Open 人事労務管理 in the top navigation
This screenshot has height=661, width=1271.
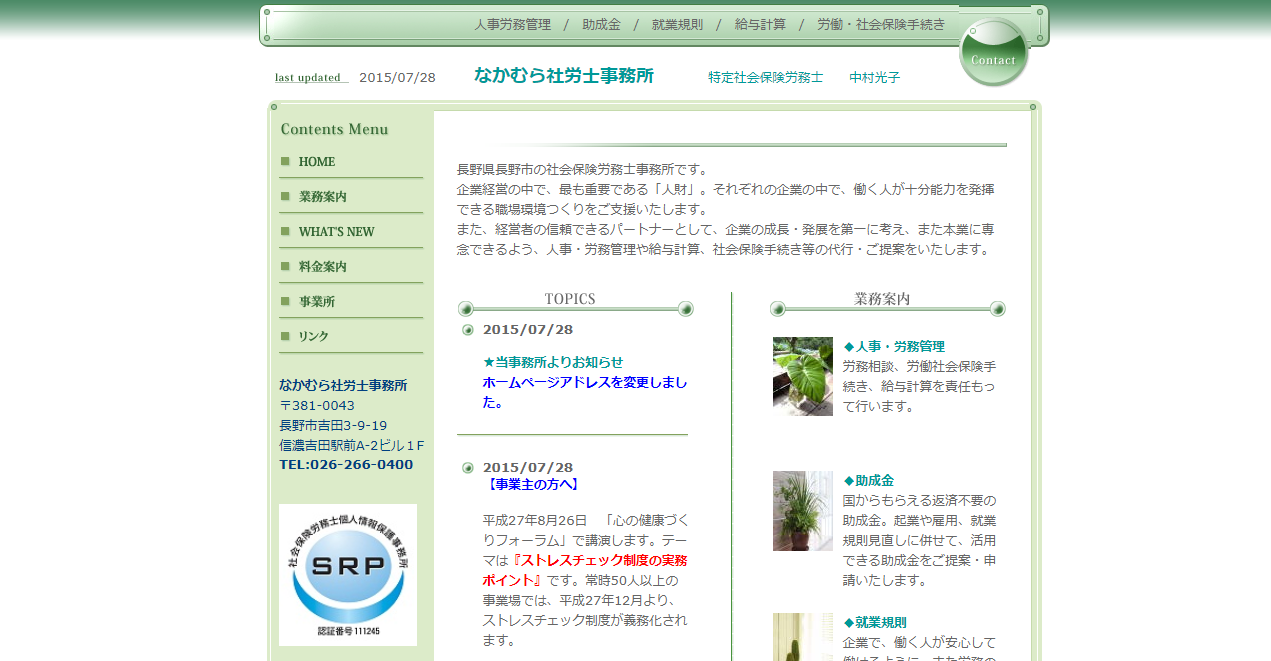click(x=512, y=25)
